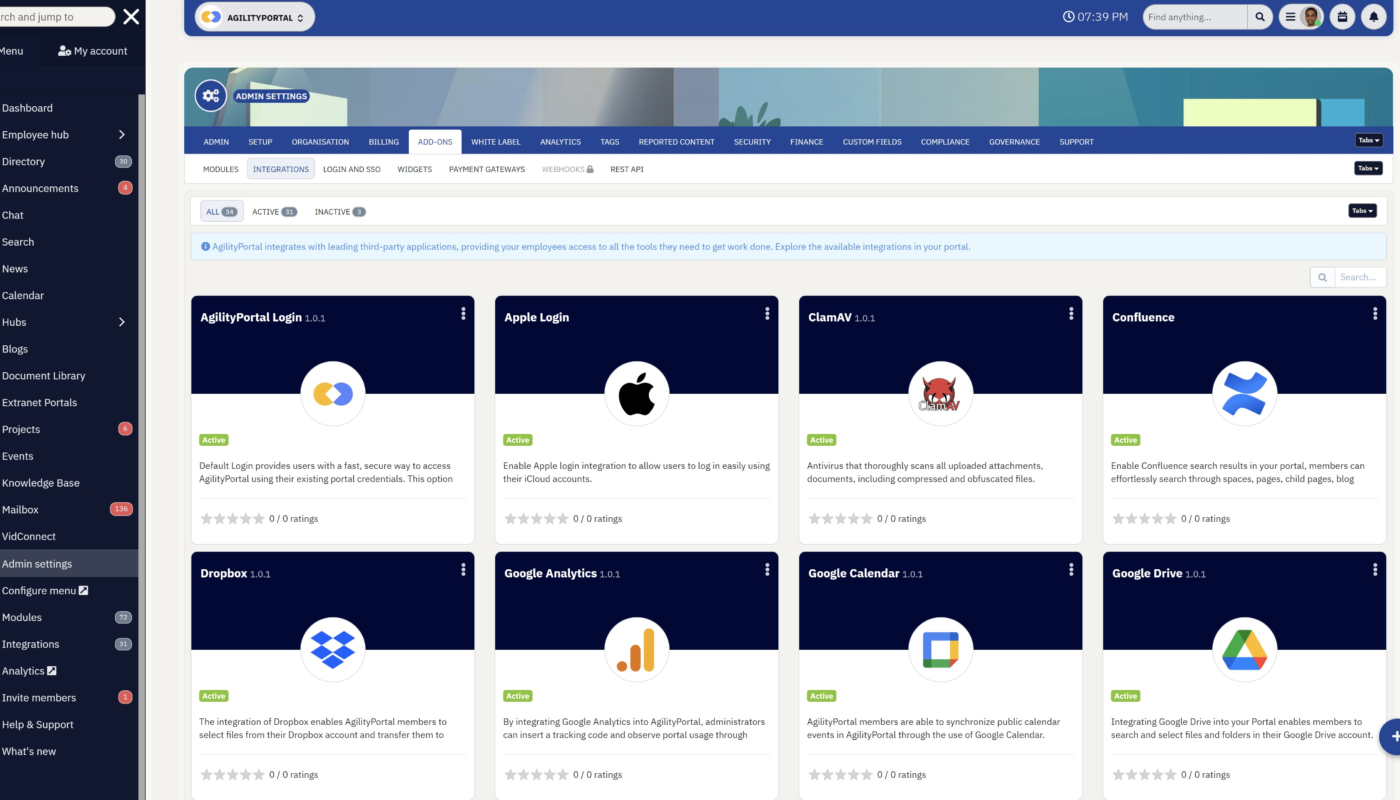Screen dimensions: 1400x800
Task: Click the integrations Search input box
Action: pos(1361,277)
